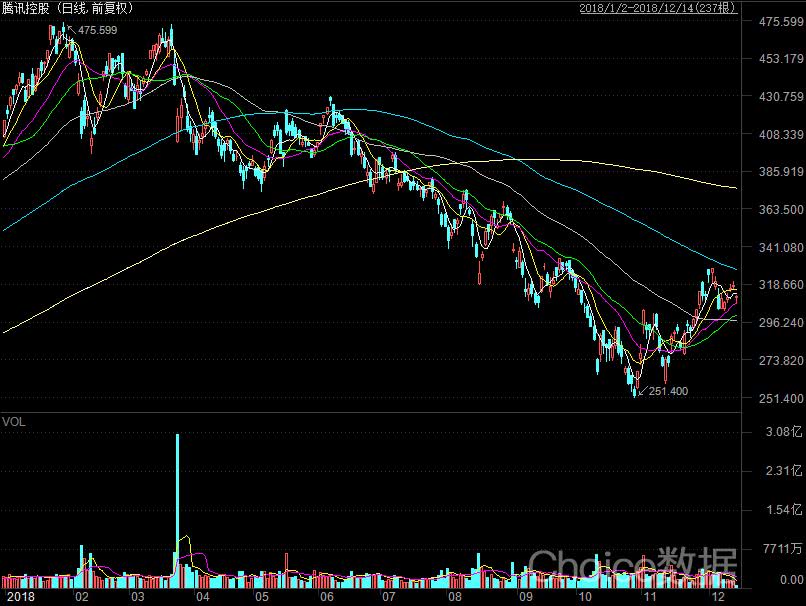Click the VOL indicator label
Image resolution: width=806 pixels, height=606 pixels.
(13, 422)
